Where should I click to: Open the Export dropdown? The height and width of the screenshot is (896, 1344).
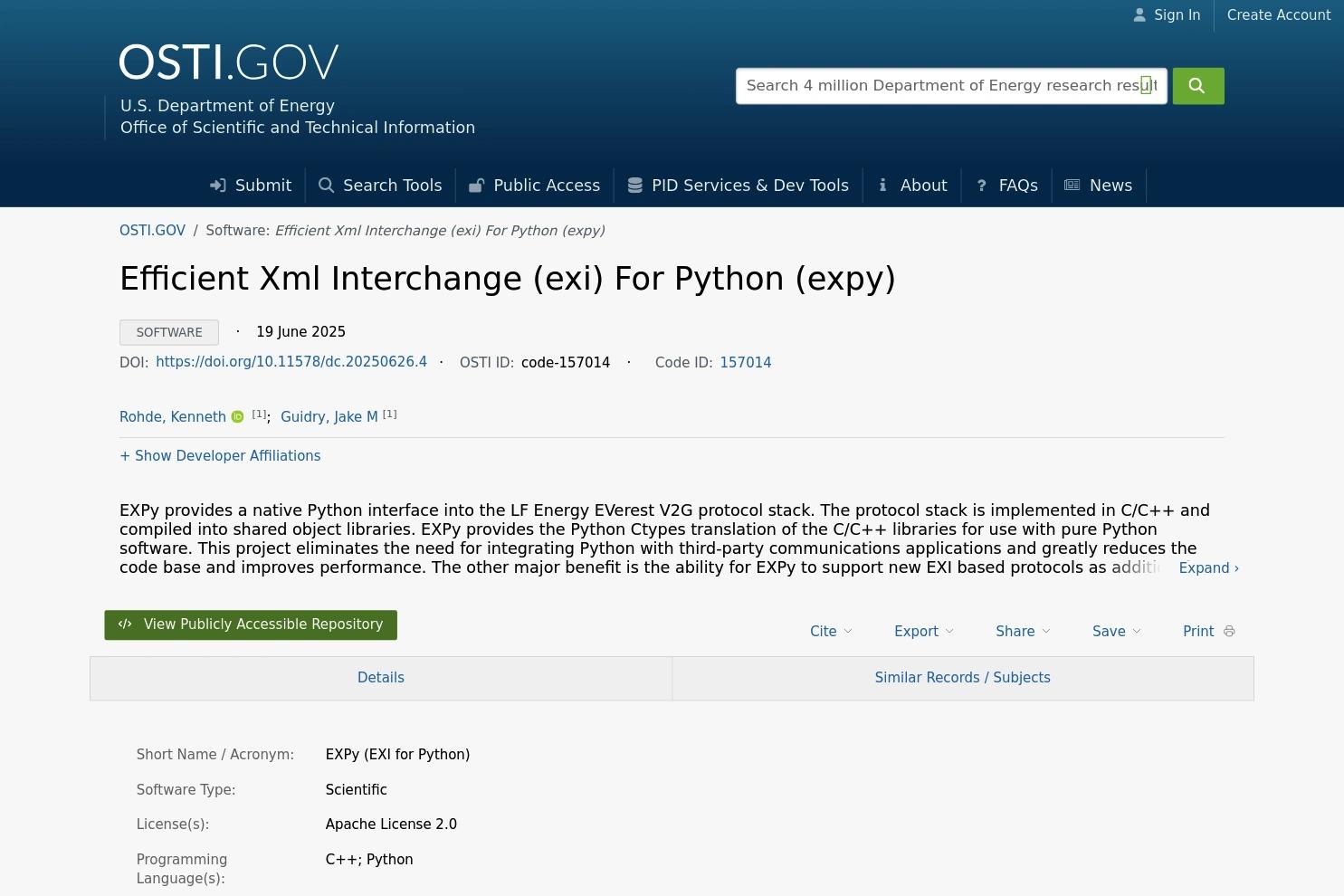924,632
